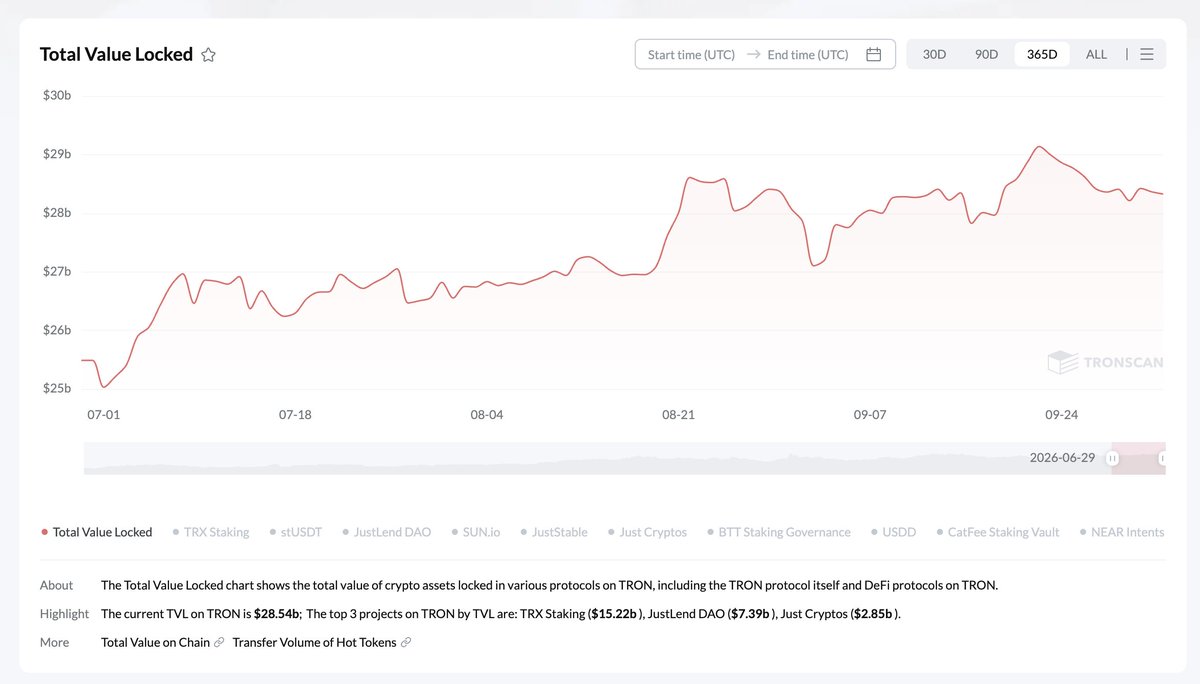Toggle JustStable legend series
The width and height of the screenshot is (1200, 684).
pos(554,532)
